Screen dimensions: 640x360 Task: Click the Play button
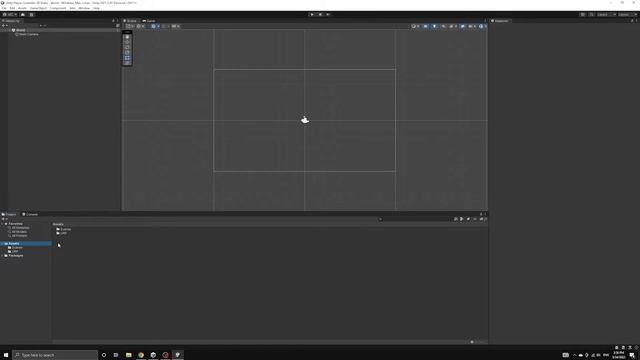point(312,15)
